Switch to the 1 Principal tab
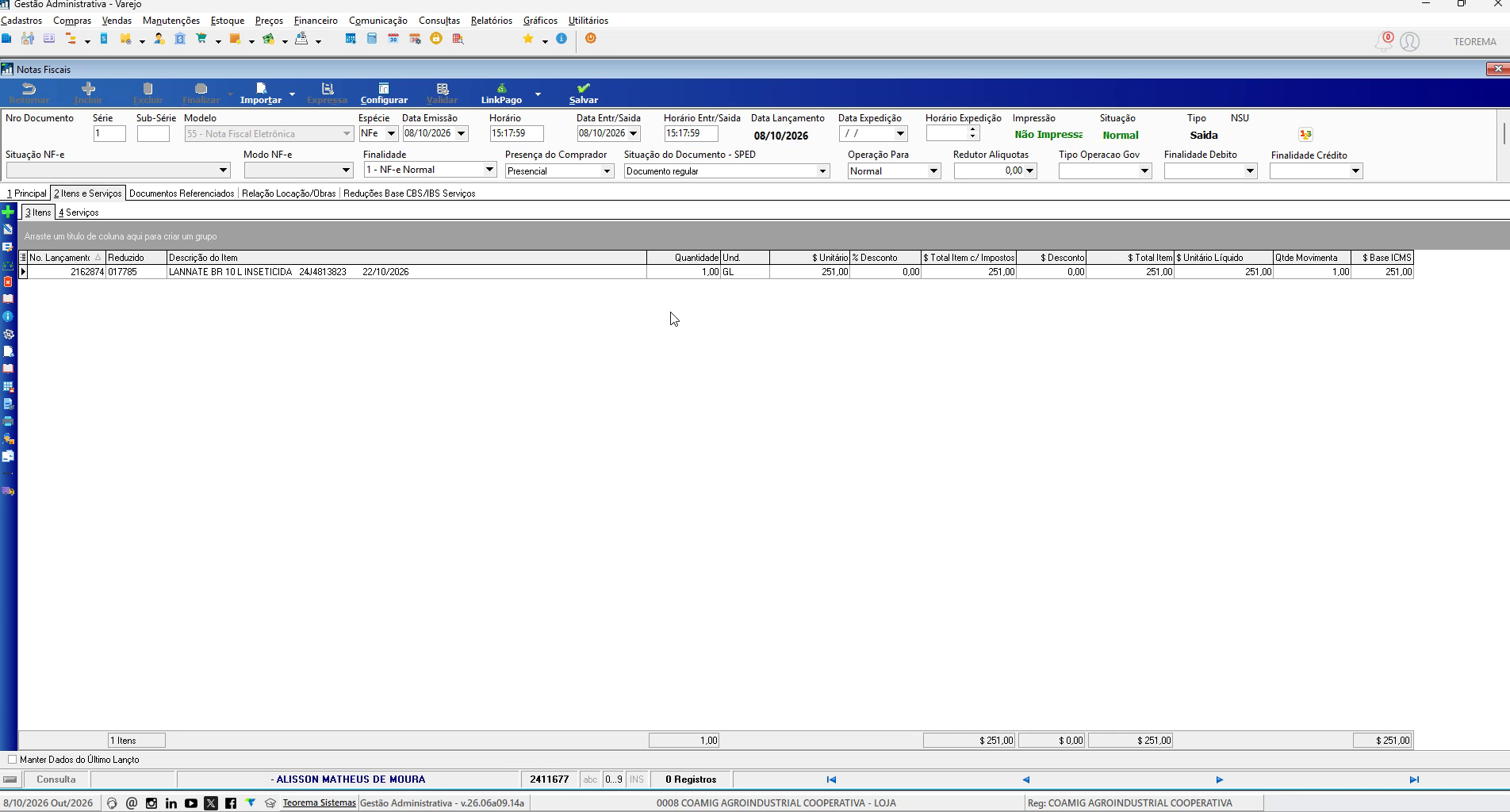 pyautogui.click(x=27, y=193)
